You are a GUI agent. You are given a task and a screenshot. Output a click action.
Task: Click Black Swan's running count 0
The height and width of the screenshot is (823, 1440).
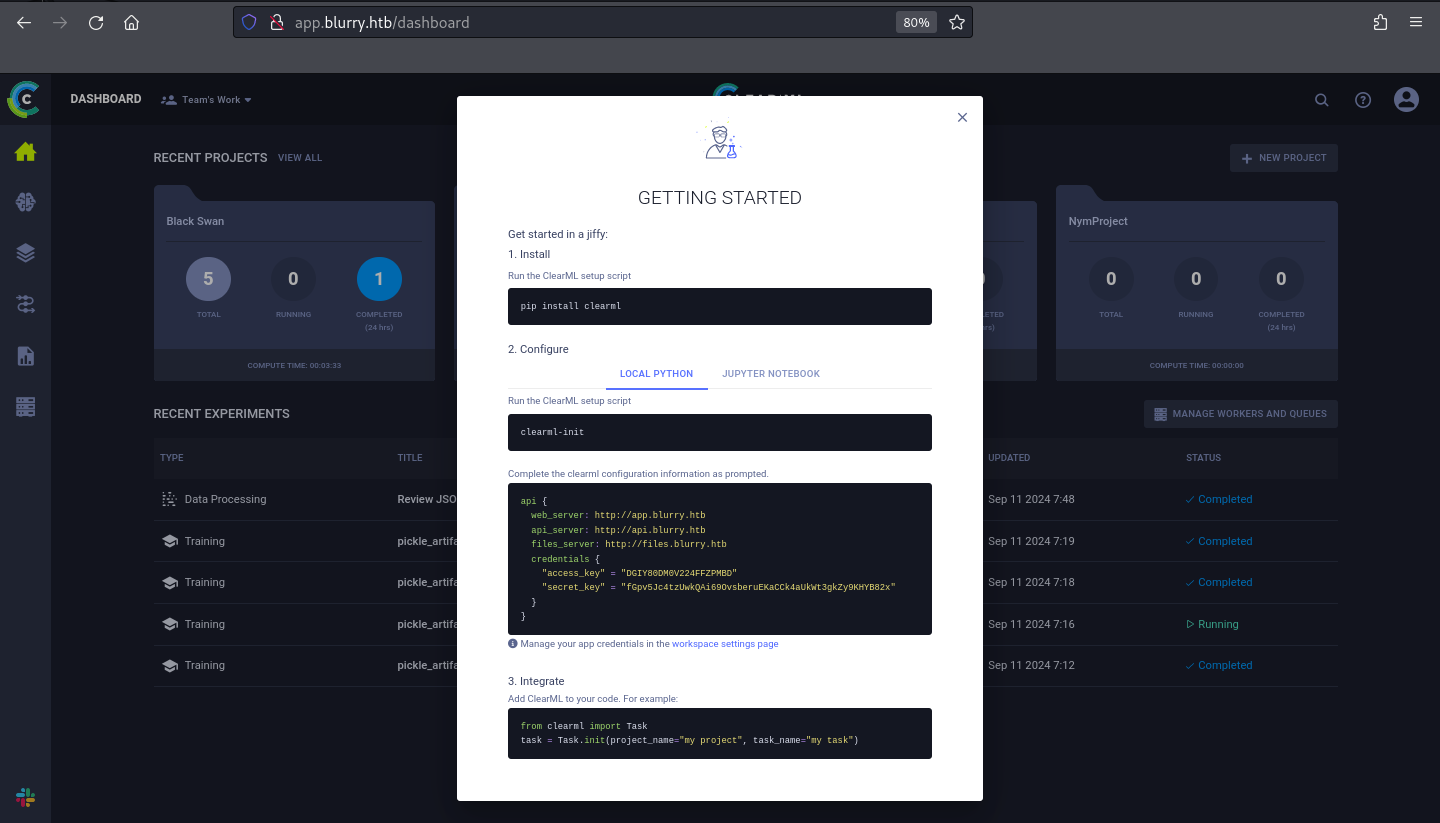pos(293,279)
